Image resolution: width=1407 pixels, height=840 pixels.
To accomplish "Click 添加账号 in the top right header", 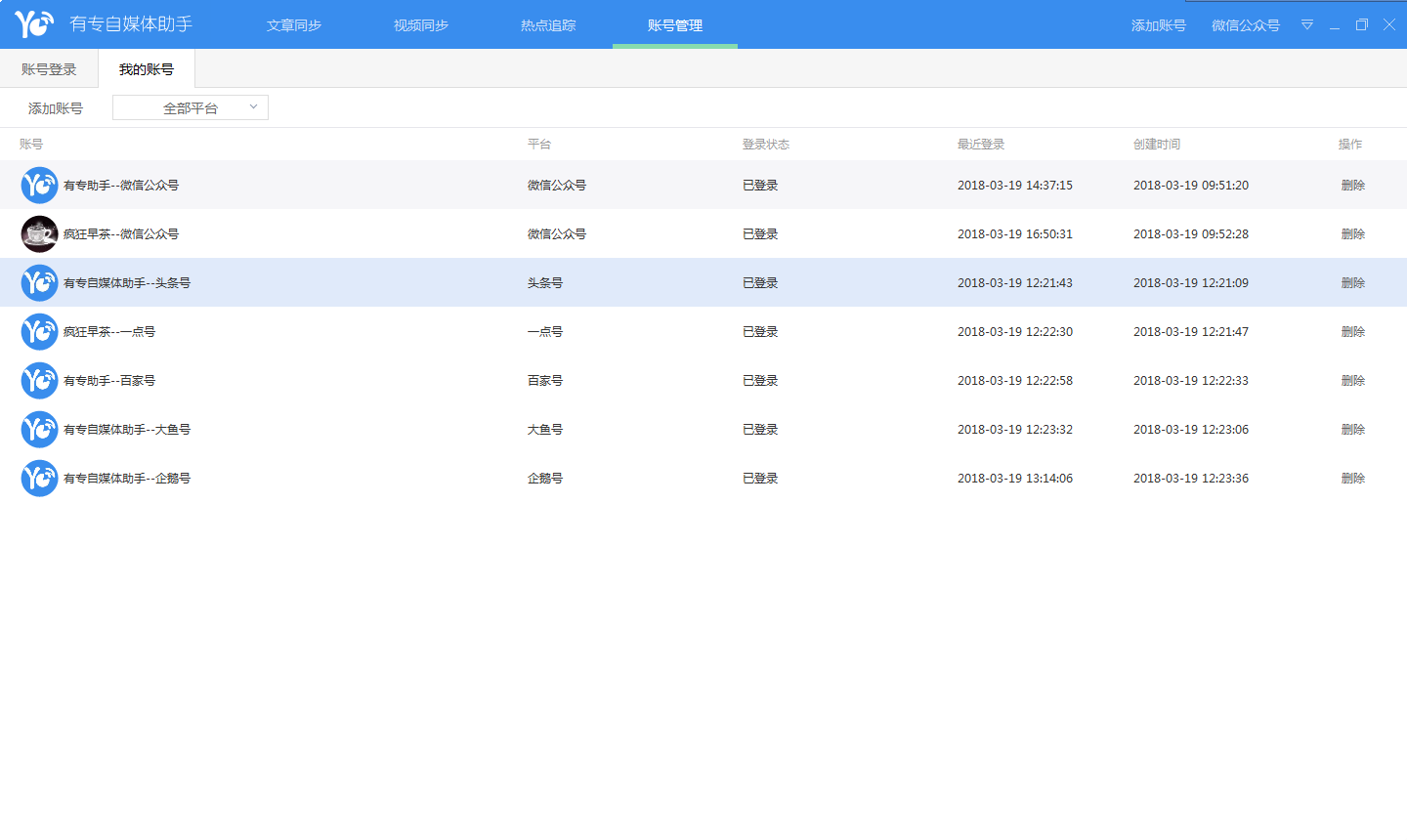I will [x=1158, y=25].
